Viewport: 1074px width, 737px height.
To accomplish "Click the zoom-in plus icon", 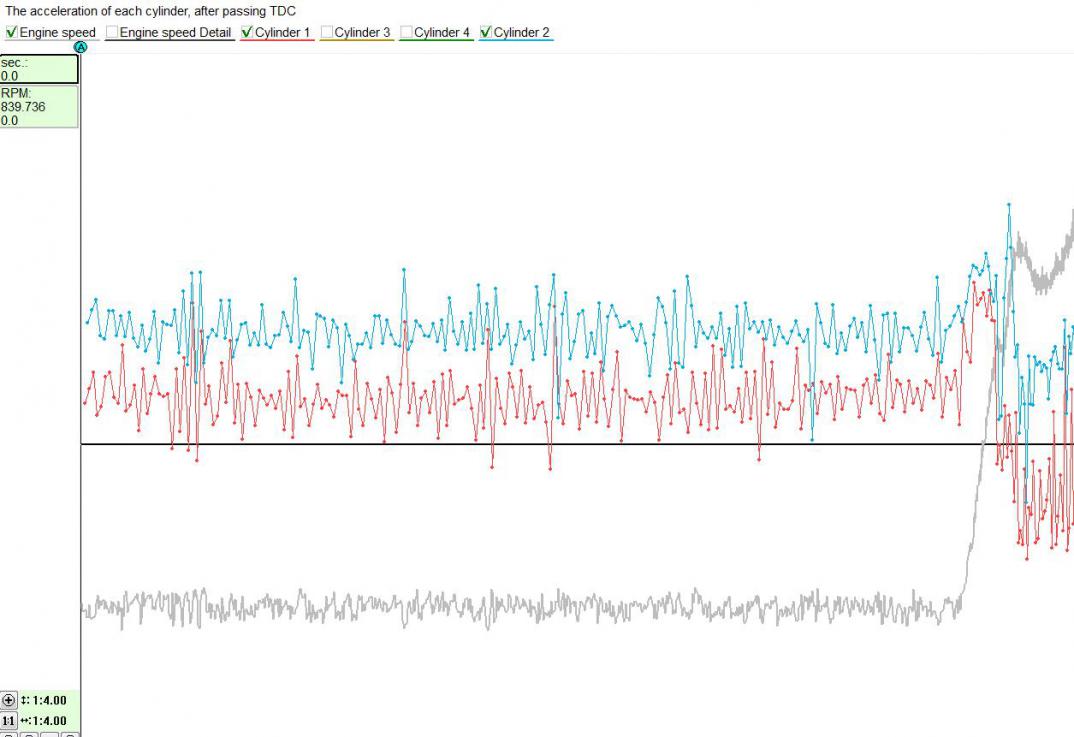I will (8, 700).
